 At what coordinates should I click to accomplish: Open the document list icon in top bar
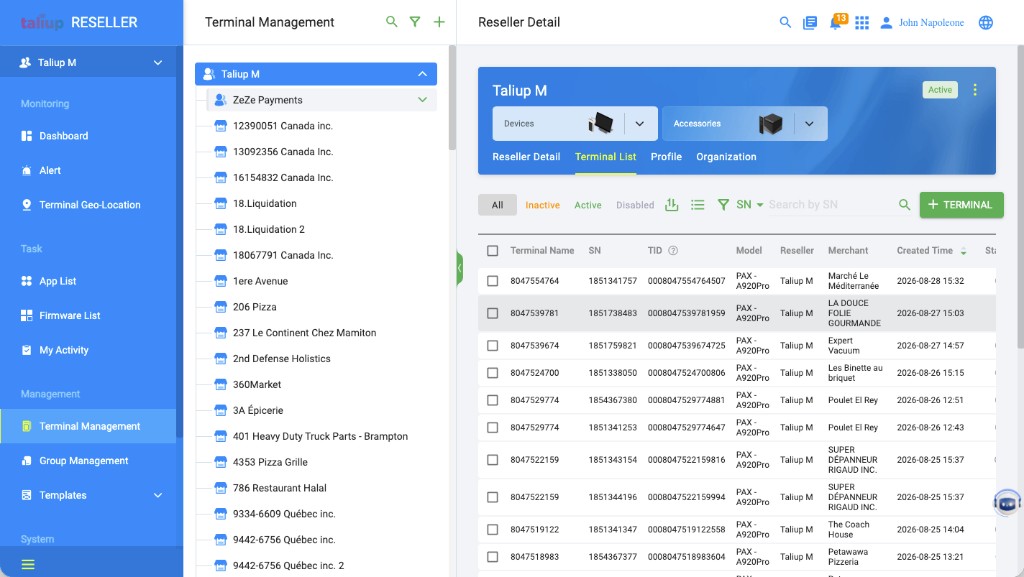pyautogui.click(x=810, y=23)
